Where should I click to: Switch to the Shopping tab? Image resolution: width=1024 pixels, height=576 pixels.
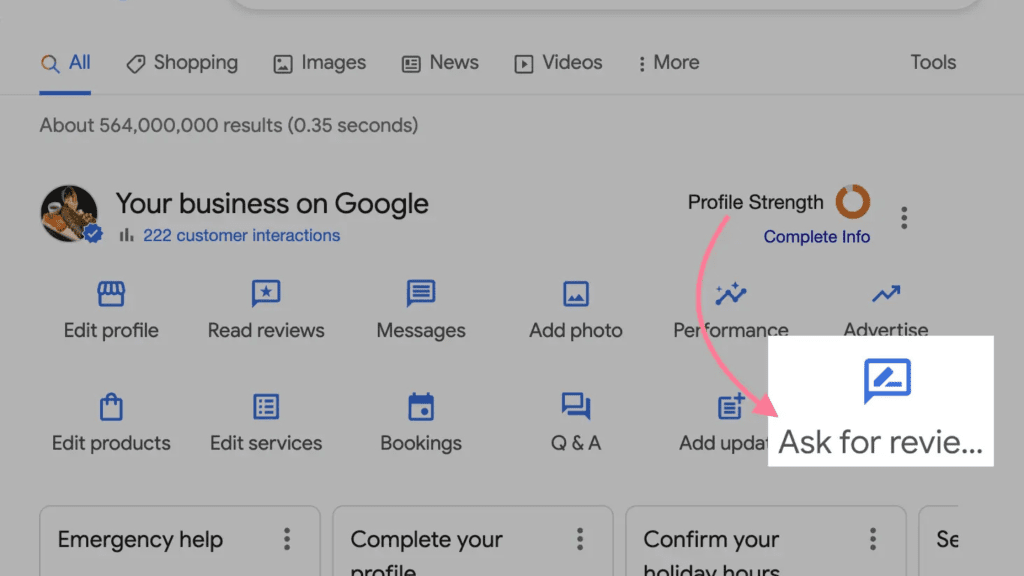coord(182,63)
